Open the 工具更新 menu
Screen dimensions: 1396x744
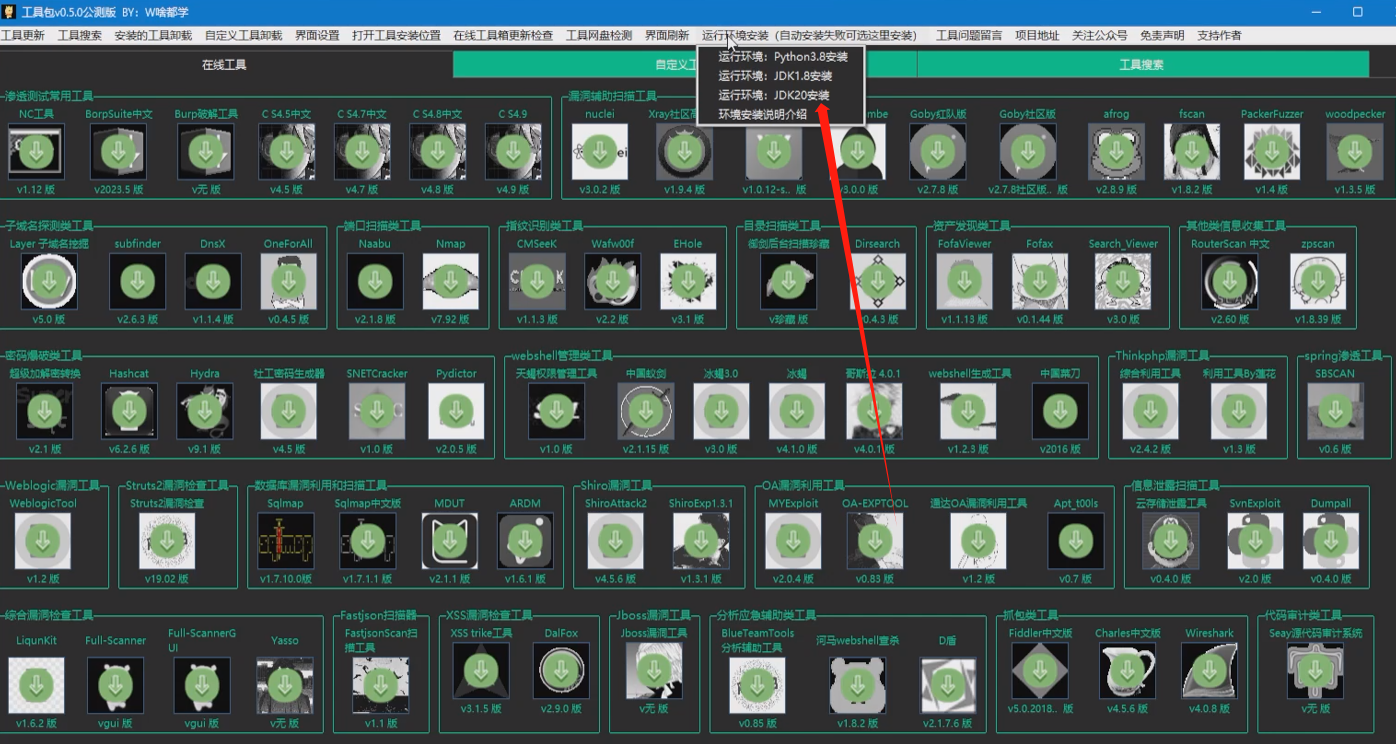22,35
